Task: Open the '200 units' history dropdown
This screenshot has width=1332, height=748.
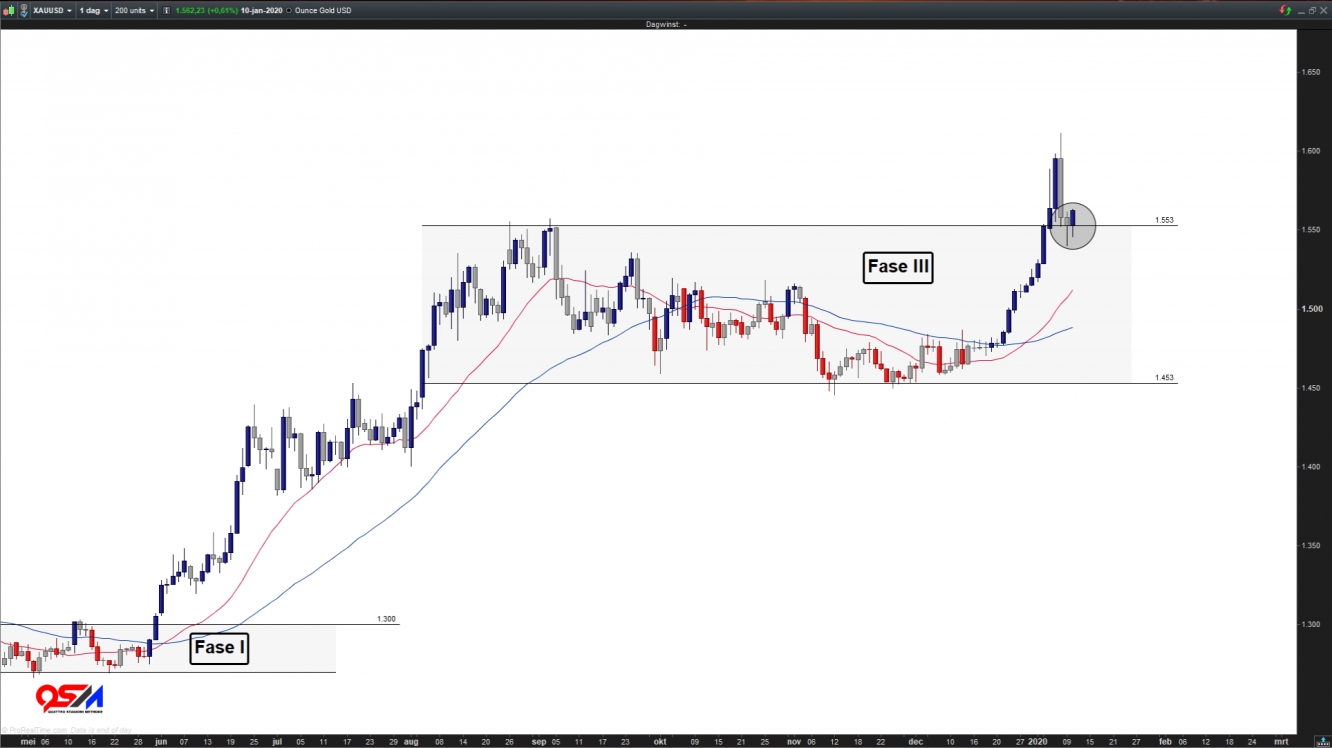Action: coord(134,10)
